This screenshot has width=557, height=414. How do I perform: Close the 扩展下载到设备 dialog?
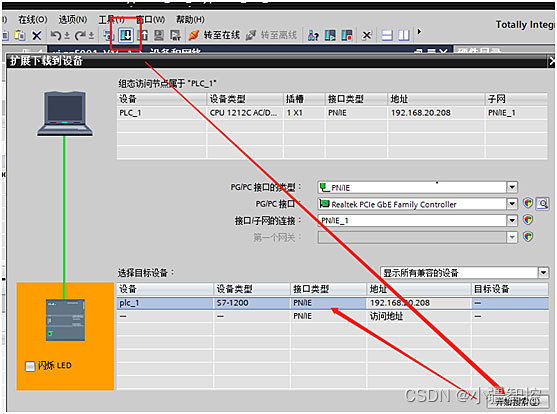point(551,62)
